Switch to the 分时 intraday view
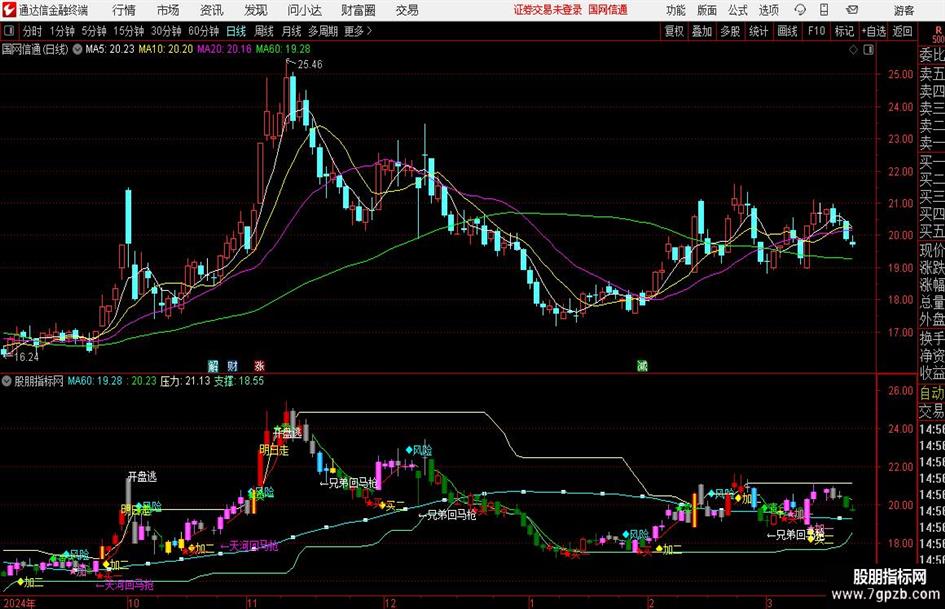The image size is (945, 609). (x=33, y=31)
